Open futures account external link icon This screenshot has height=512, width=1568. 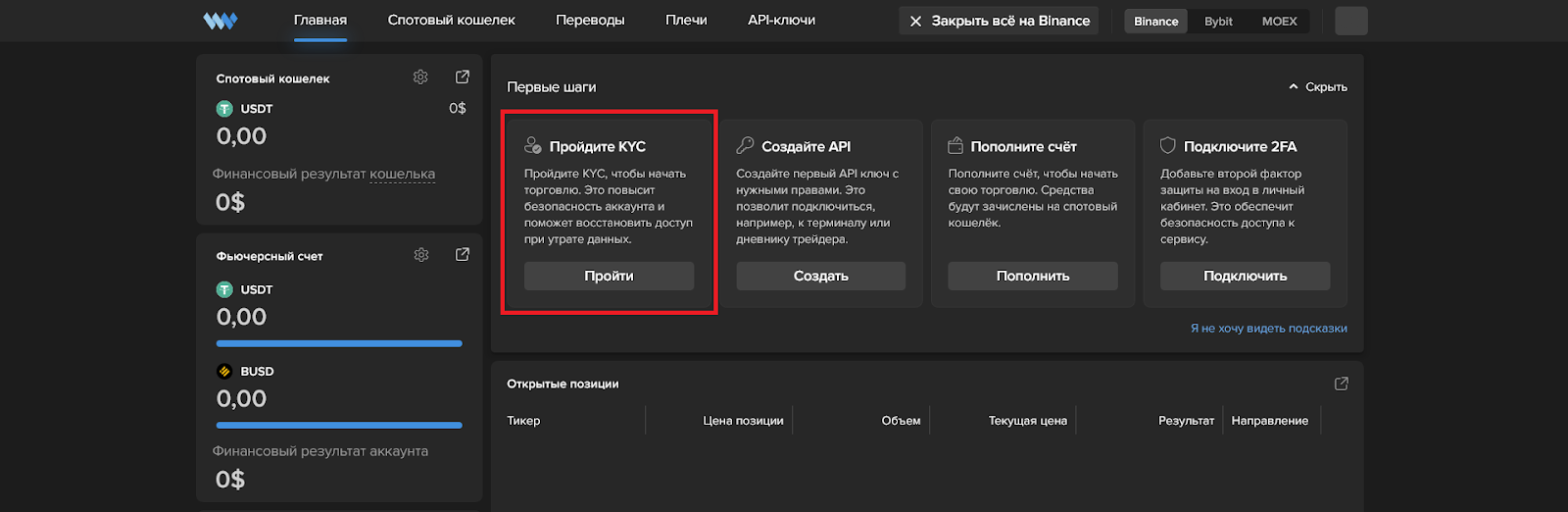[463, 255]
